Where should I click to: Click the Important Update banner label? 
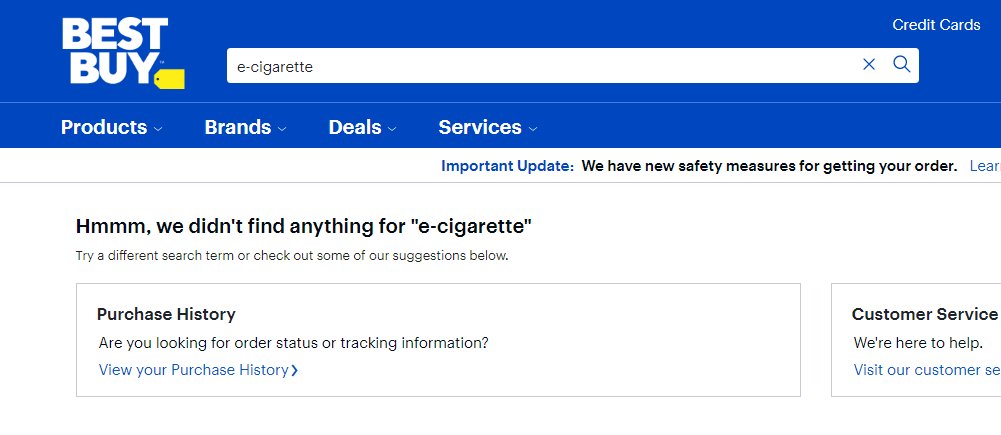tap(508, 166)
